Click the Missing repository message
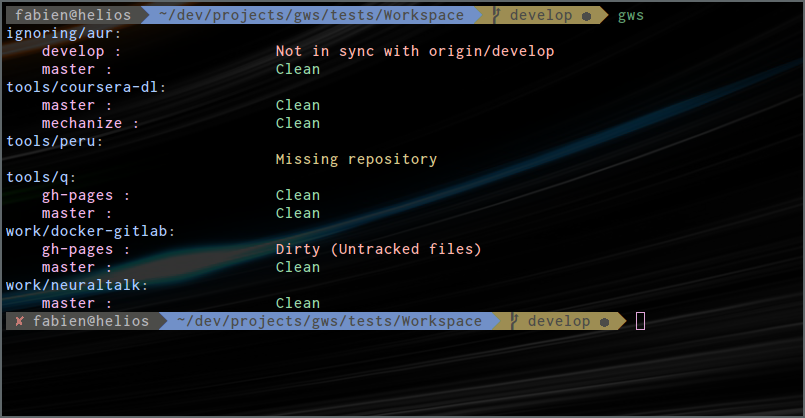805x418 pixels. click(x=356, y=159)
